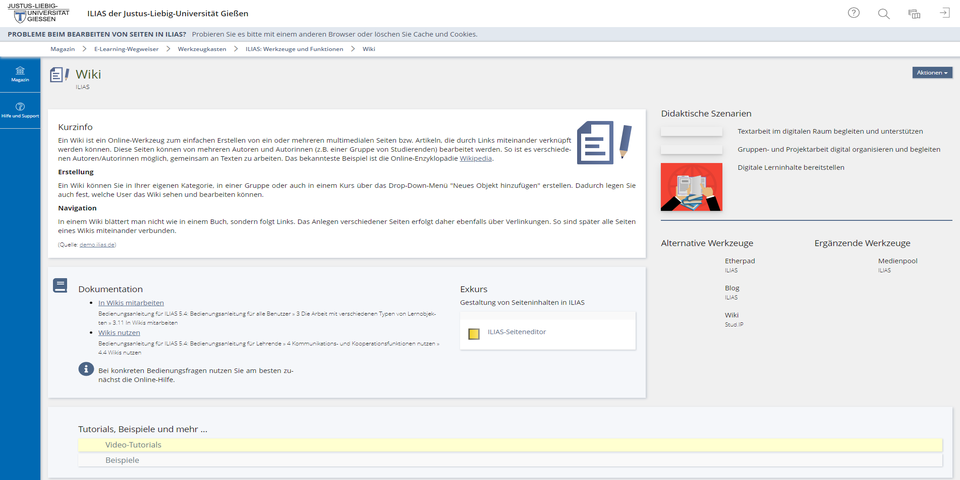Click the Wiki breadcrumb item
The image size is (960, 480).
369,49
